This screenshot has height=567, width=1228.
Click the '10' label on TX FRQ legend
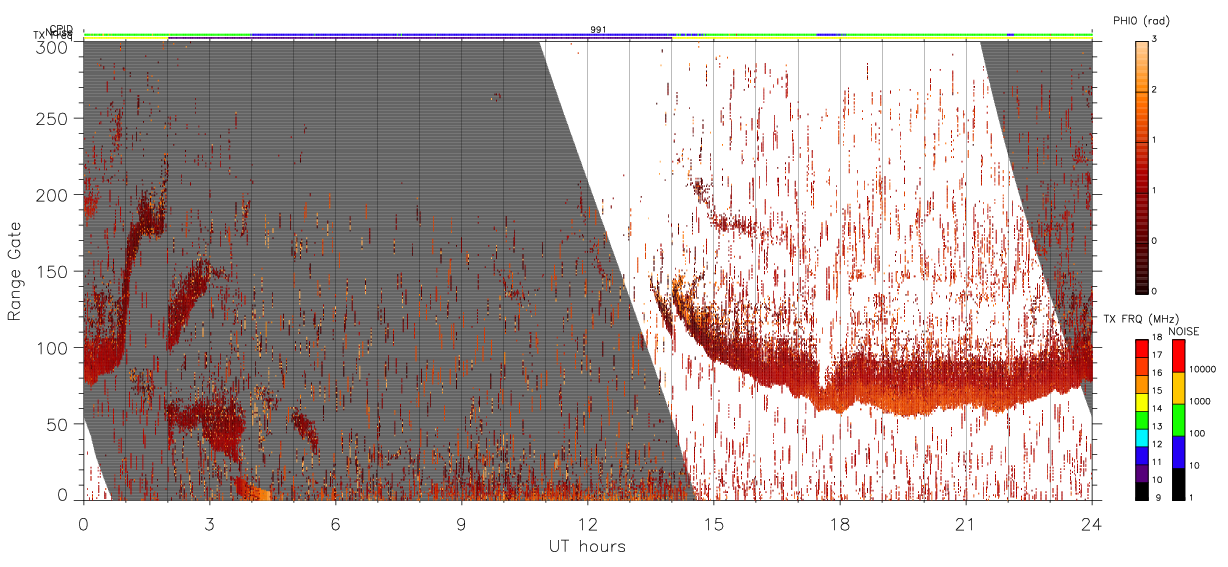pyautogui.click(x=1157, y=480)
